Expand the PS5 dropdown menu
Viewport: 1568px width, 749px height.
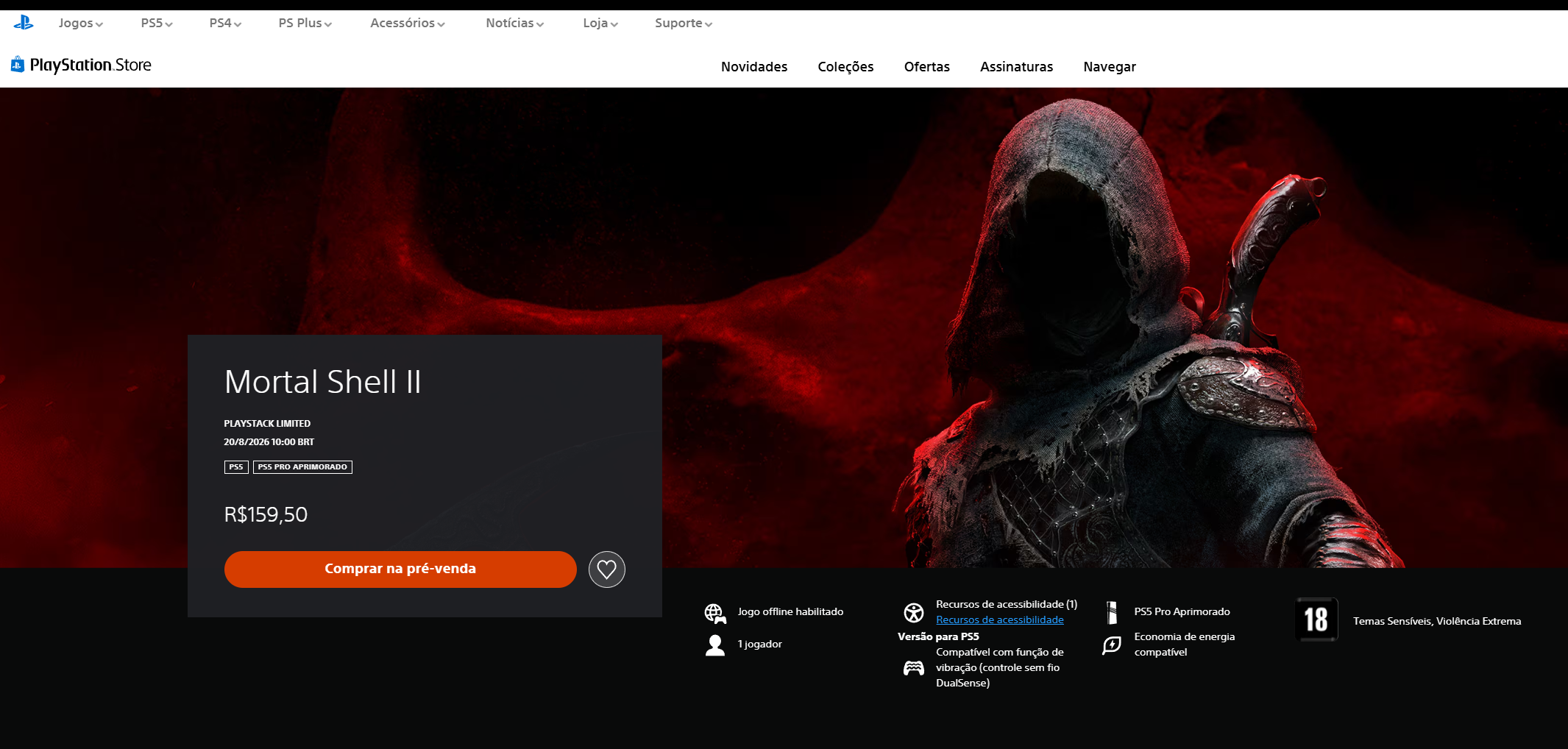(157, 23)
